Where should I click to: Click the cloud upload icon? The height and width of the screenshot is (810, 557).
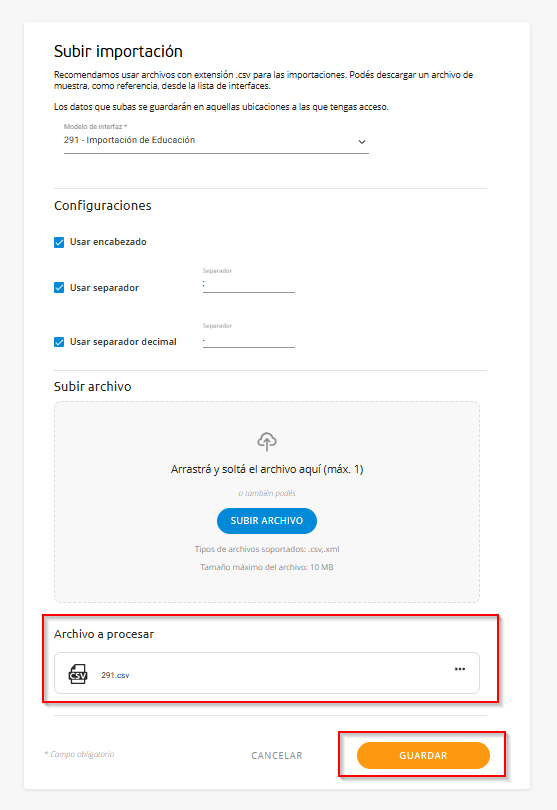coord(267,441)
